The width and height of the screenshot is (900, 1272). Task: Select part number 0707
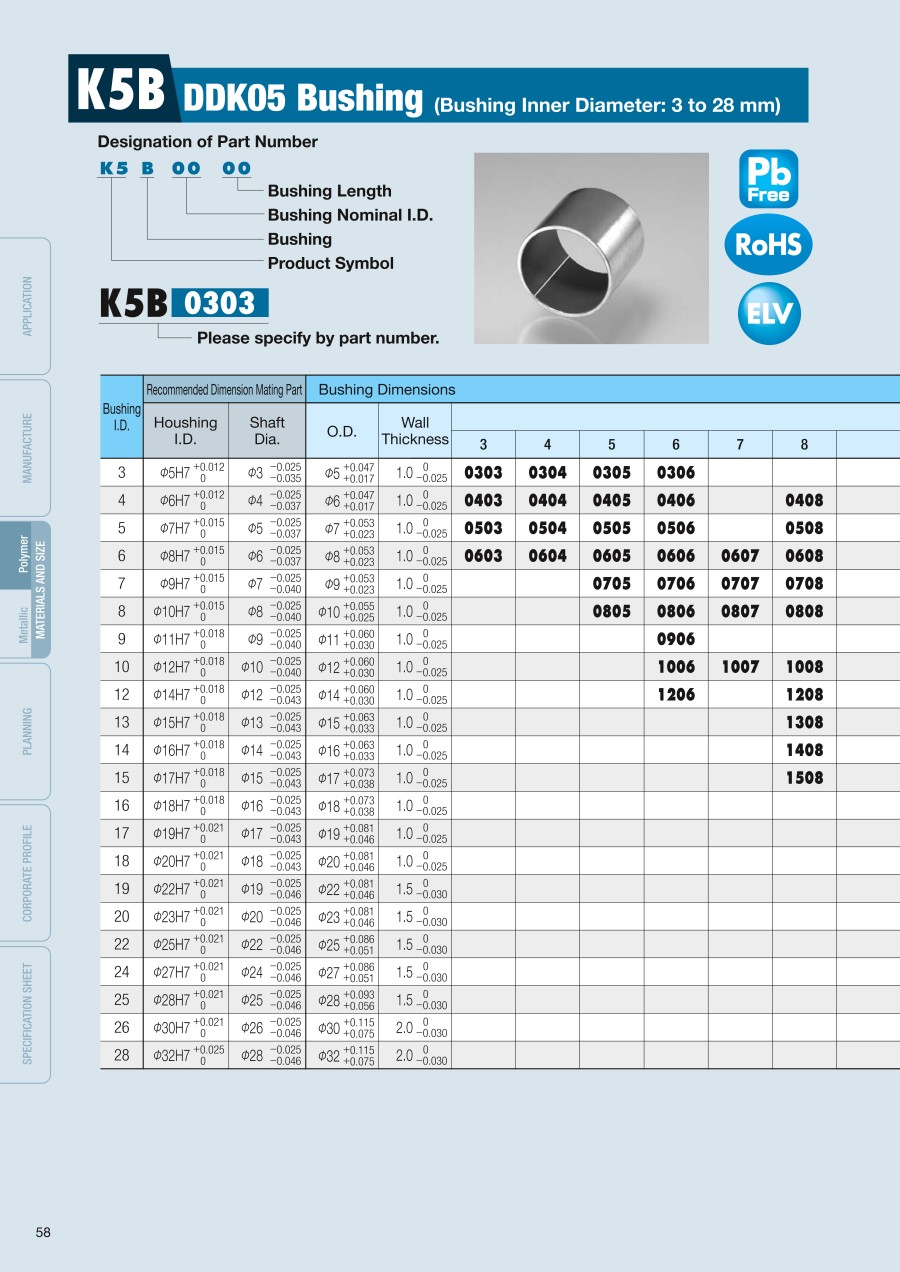(740, 584)
